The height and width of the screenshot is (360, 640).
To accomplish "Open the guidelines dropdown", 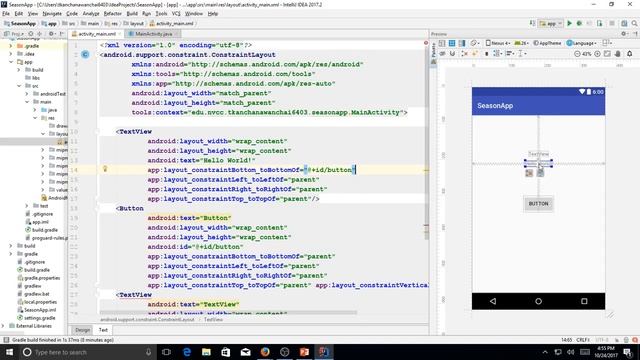I will click(522, 53).
